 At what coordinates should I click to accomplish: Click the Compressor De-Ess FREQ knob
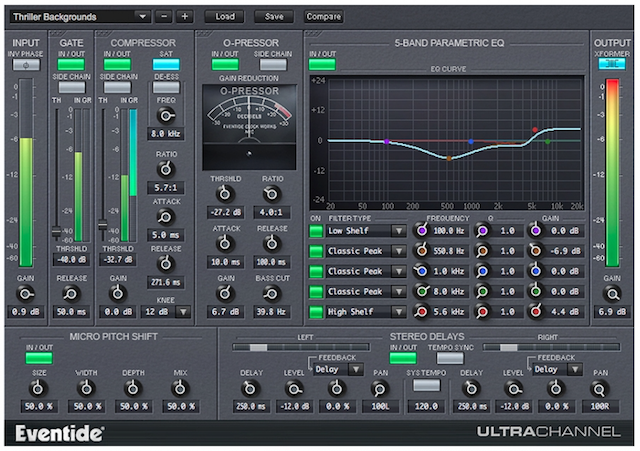click(x=165, y=116)
